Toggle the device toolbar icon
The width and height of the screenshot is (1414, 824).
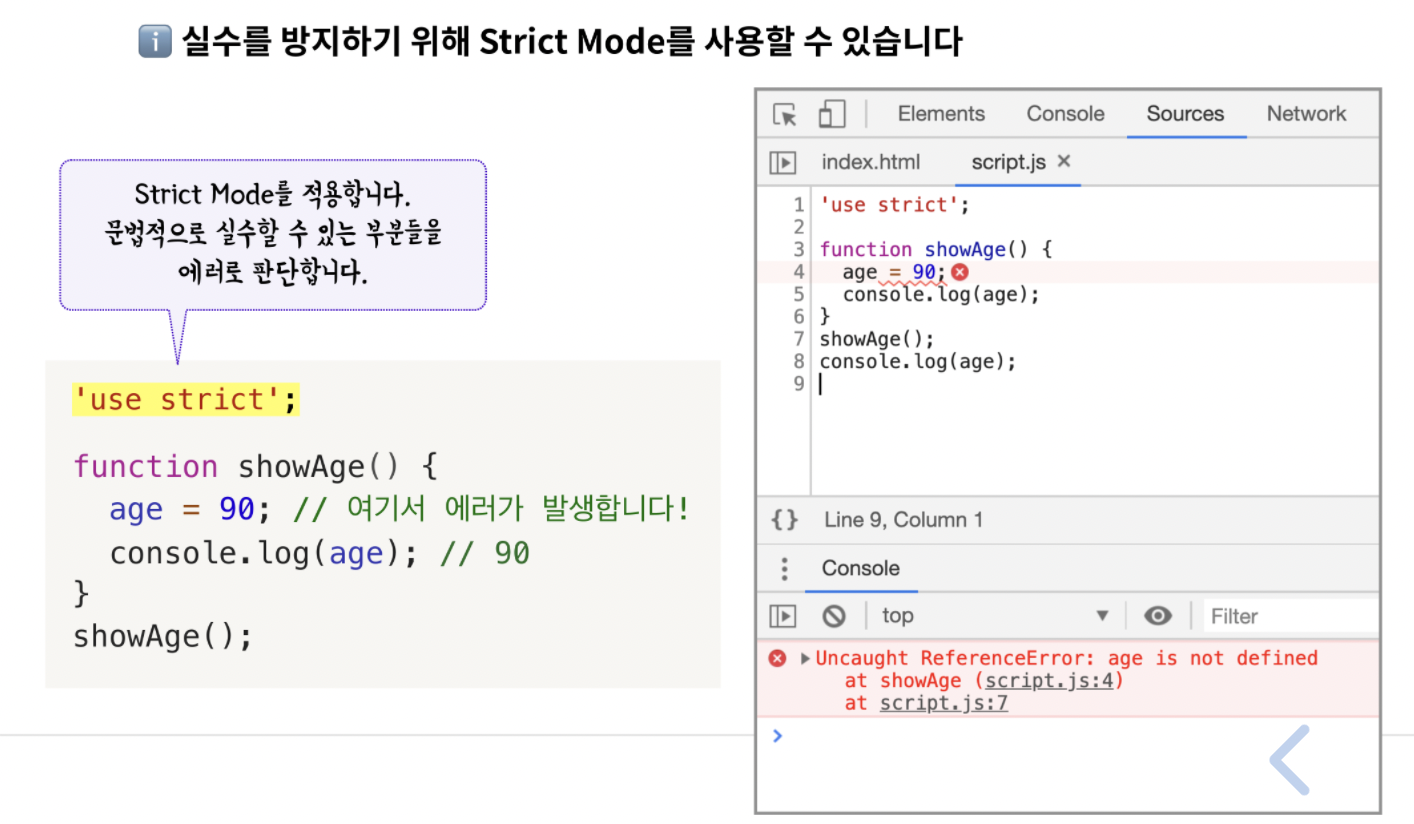(x=831, y=114)
